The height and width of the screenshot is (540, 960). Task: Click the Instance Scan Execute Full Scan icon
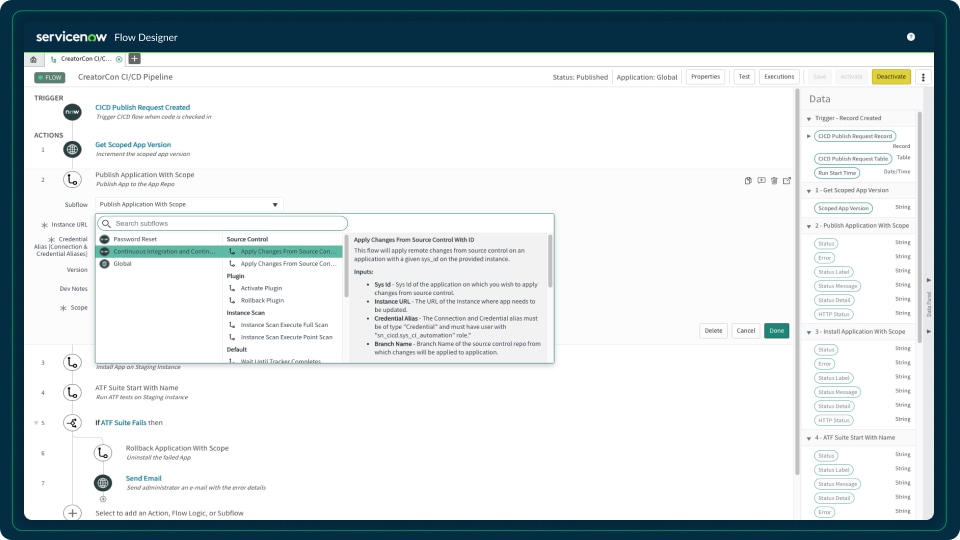pos(232,325)
